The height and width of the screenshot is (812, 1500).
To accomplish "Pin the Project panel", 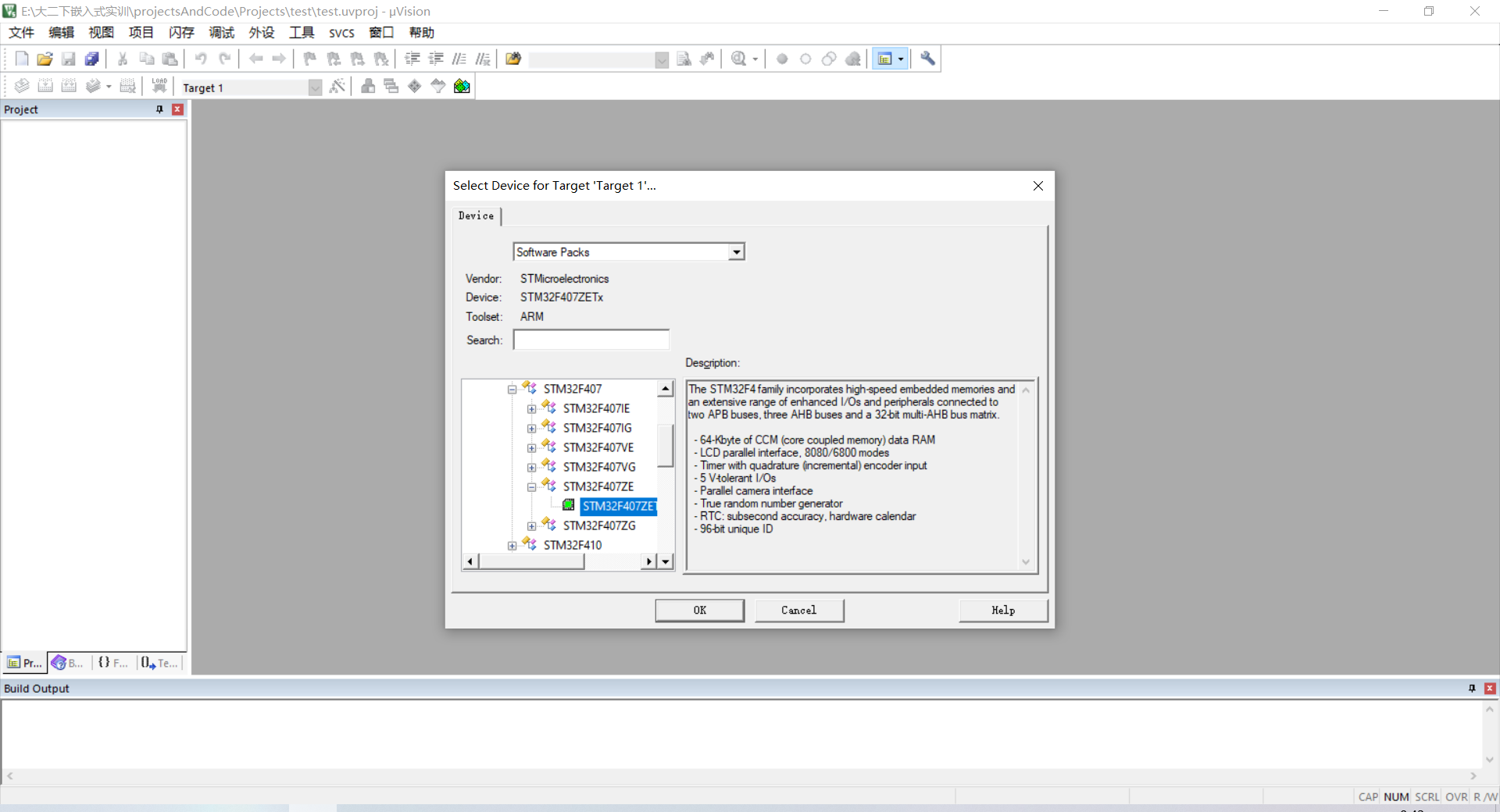I will (159, 109).
